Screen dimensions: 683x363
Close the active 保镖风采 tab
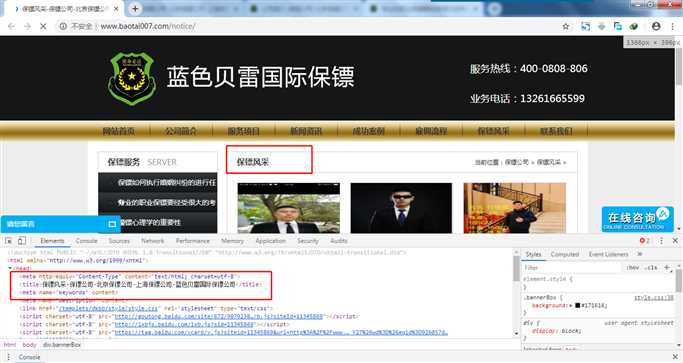[x=116, y=8]
